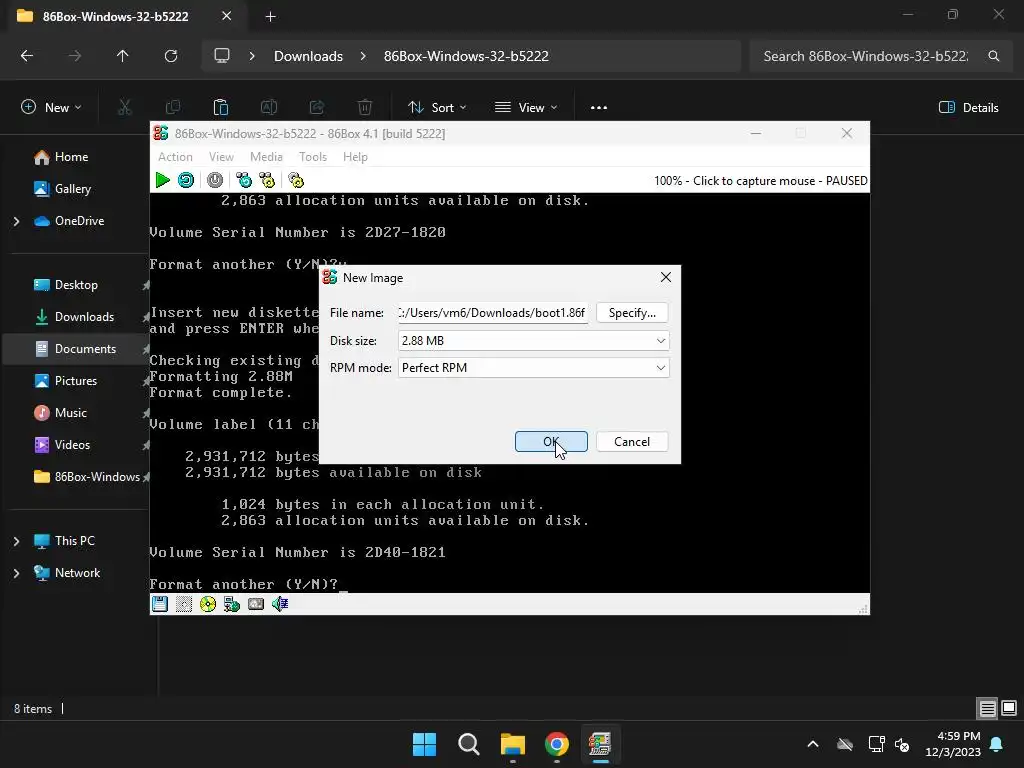Image resolution: width=1024 pixels, height=768 pixels.
Task: Open the 86Box settings gear icon
Action: coord(296,180)
